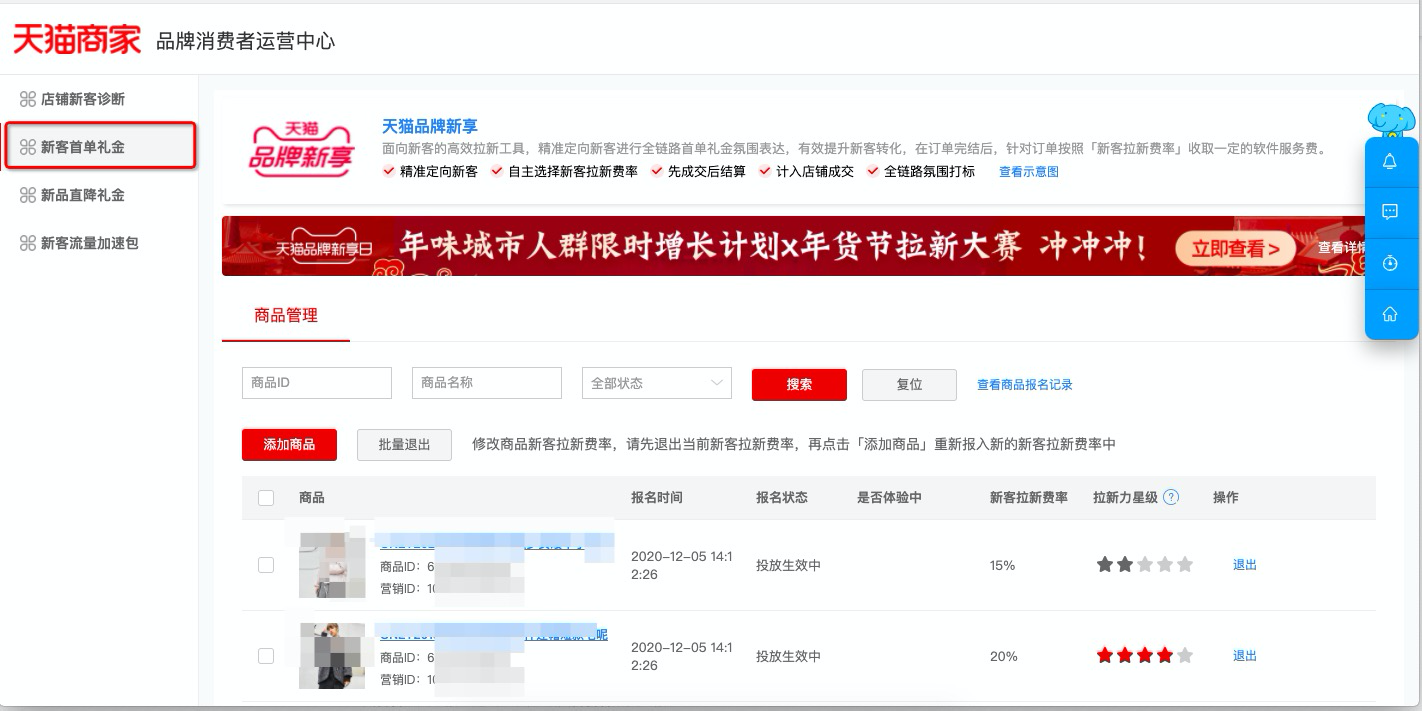Open the 查看示意图 link
Image resolution: width=1422 pixels, height=711 pixels.
point(1028,172)
